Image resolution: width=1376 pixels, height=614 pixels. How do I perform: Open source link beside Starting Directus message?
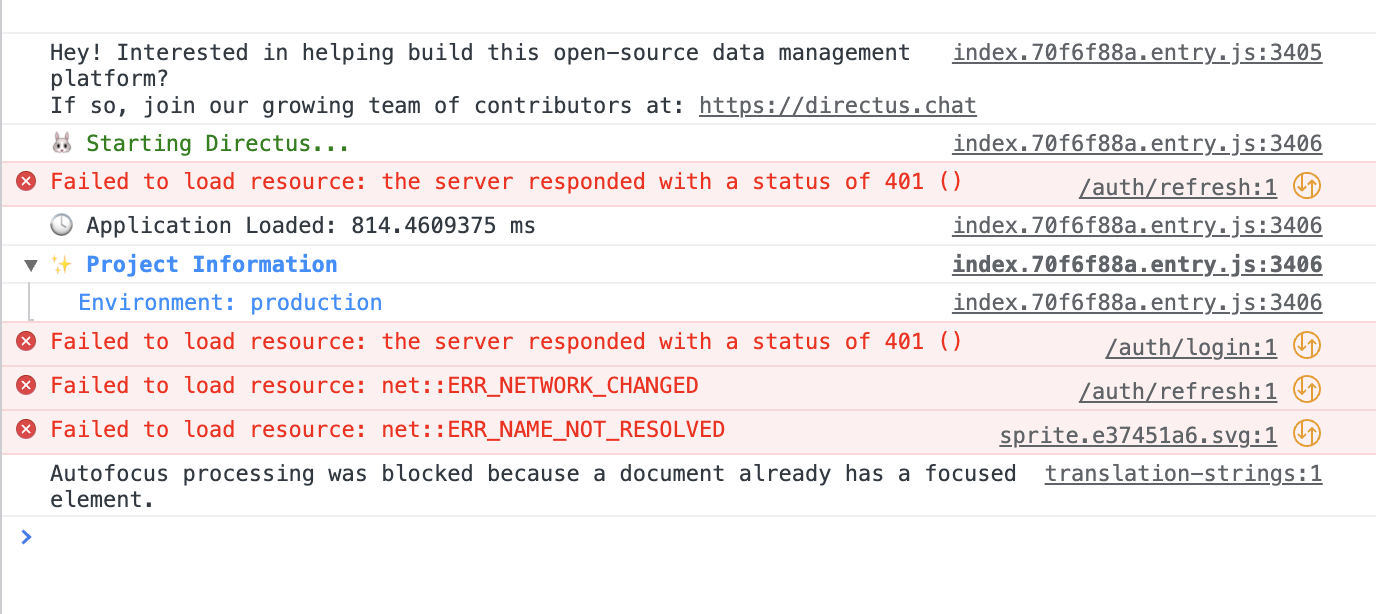[x=1137, y=144]
